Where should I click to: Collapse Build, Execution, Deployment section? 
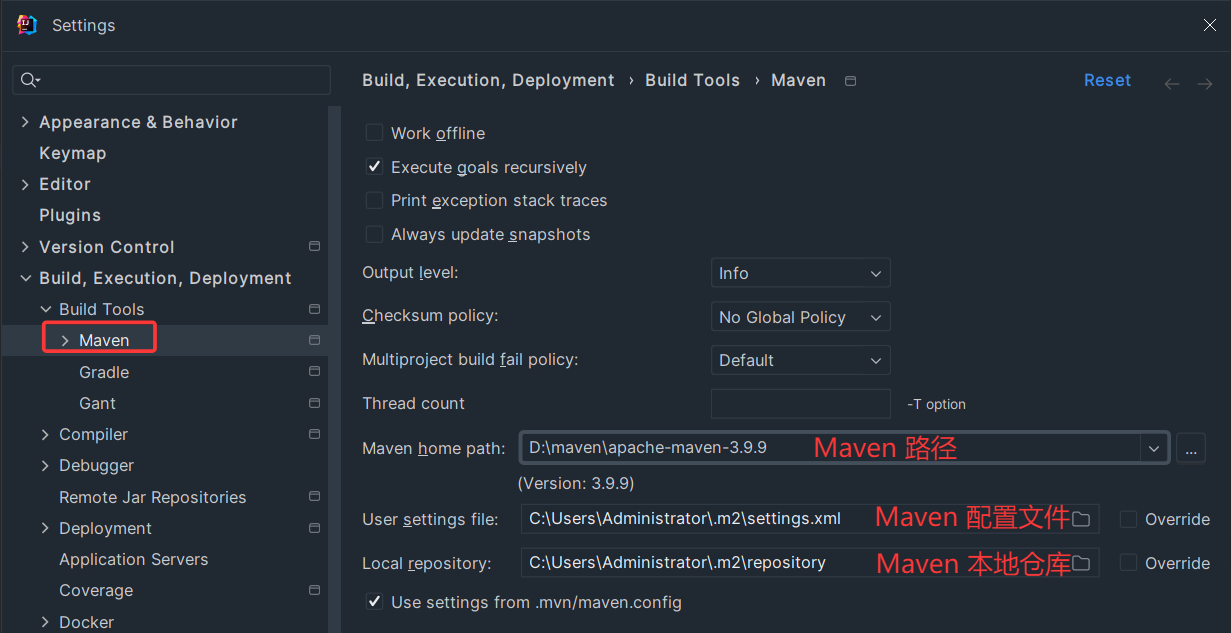25,278
